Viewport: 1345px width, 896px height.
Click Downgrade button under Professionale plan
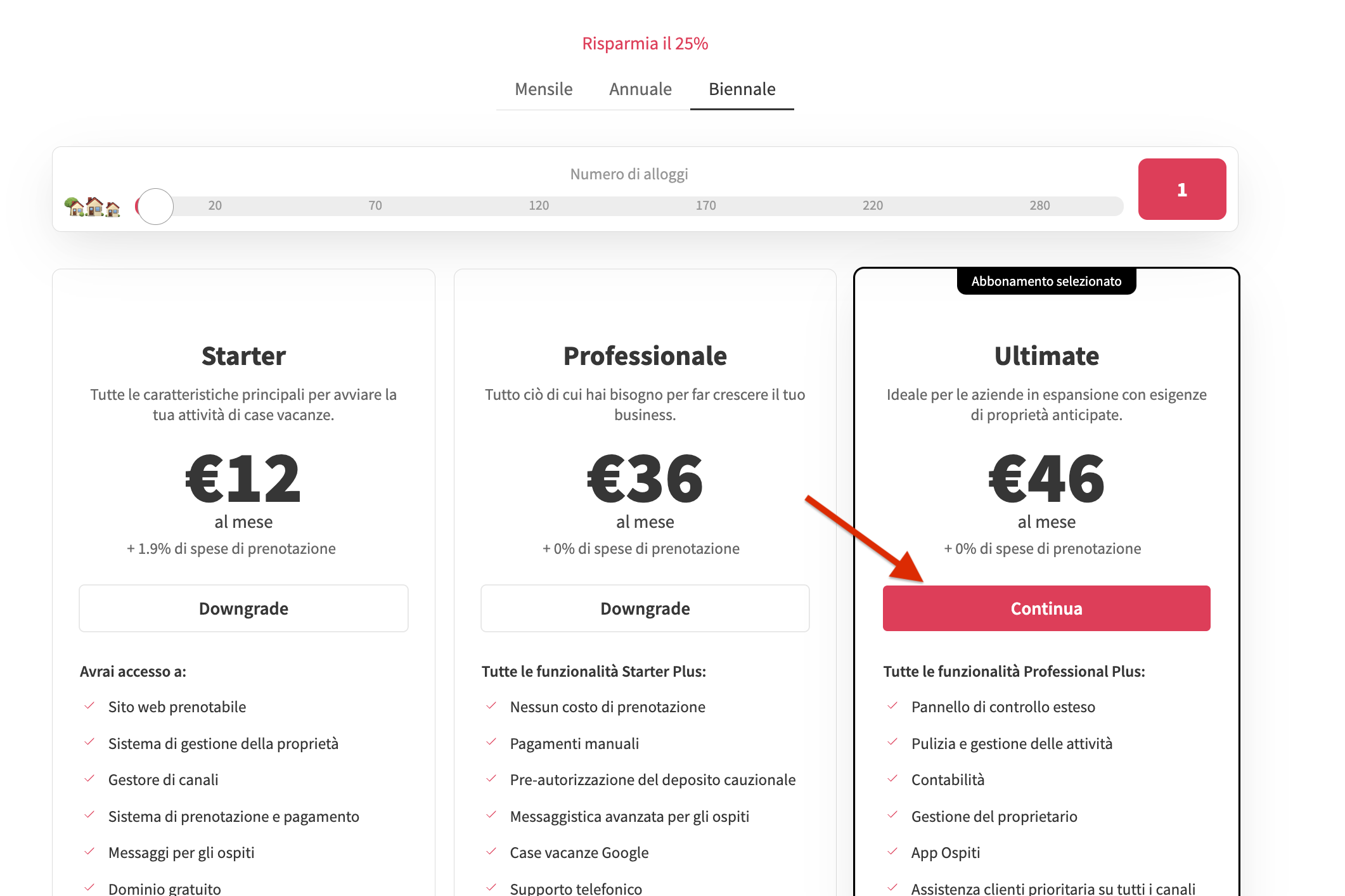click(645, 608)
